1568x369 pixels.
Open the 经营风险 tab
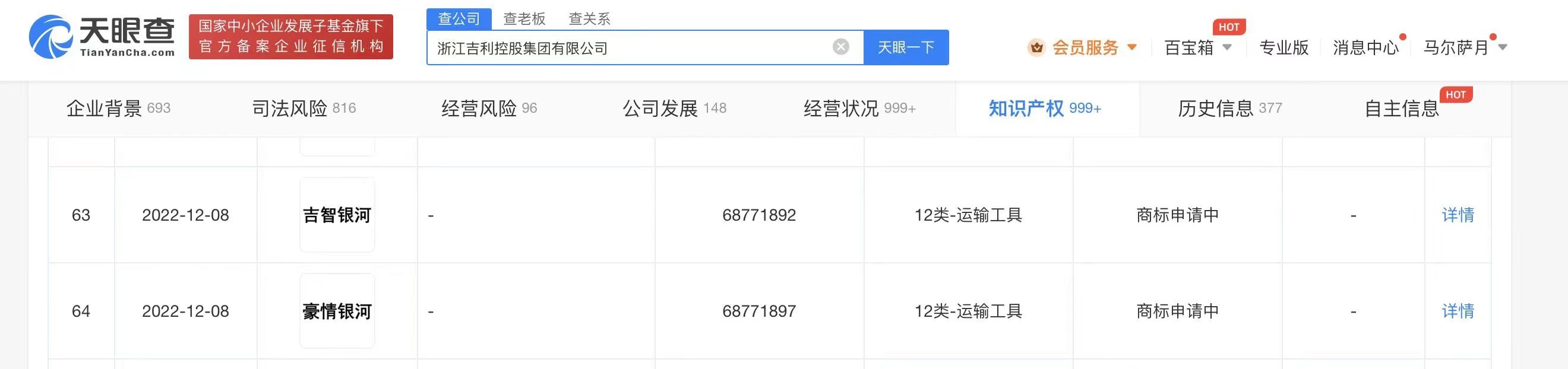pos(489,108)
